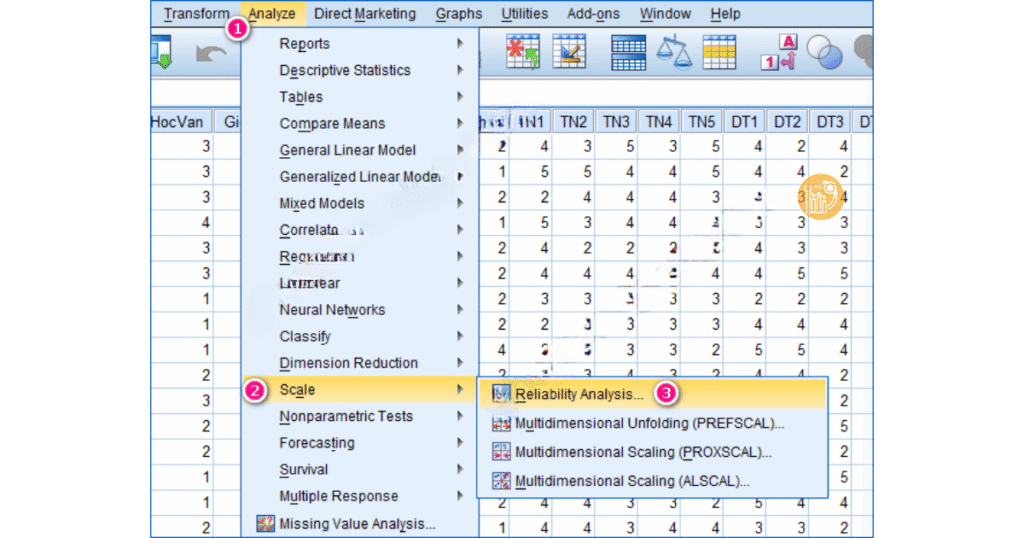Click the Insert Variable toolbar icon
Image resolution: width=1024 pixels, height=538 pixels.
pos(570,51)
